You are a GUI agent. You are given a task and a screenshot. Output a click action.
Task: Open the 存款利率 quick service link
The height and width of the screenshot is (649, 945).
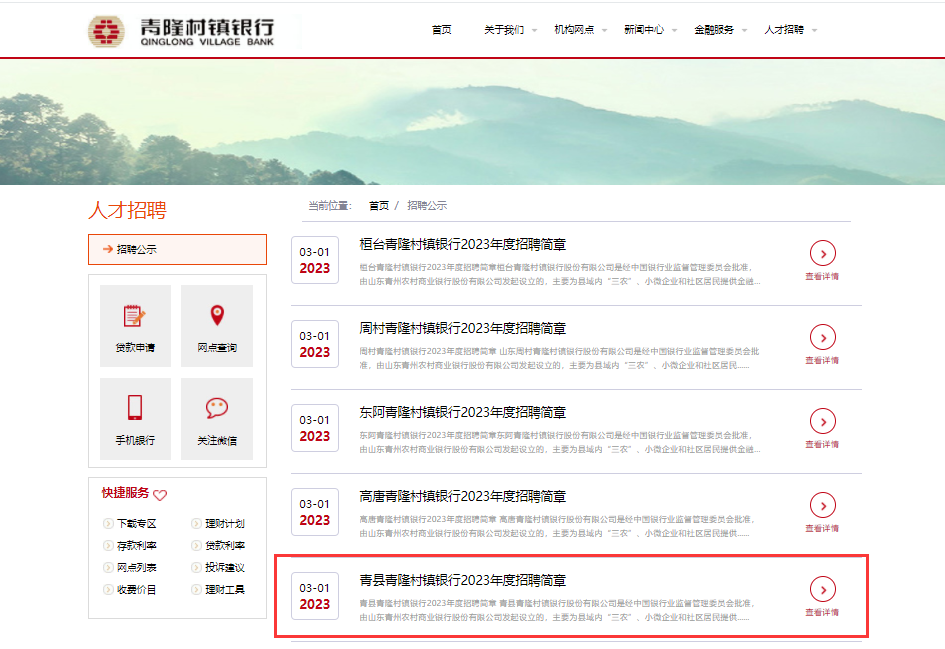point(136,546)
